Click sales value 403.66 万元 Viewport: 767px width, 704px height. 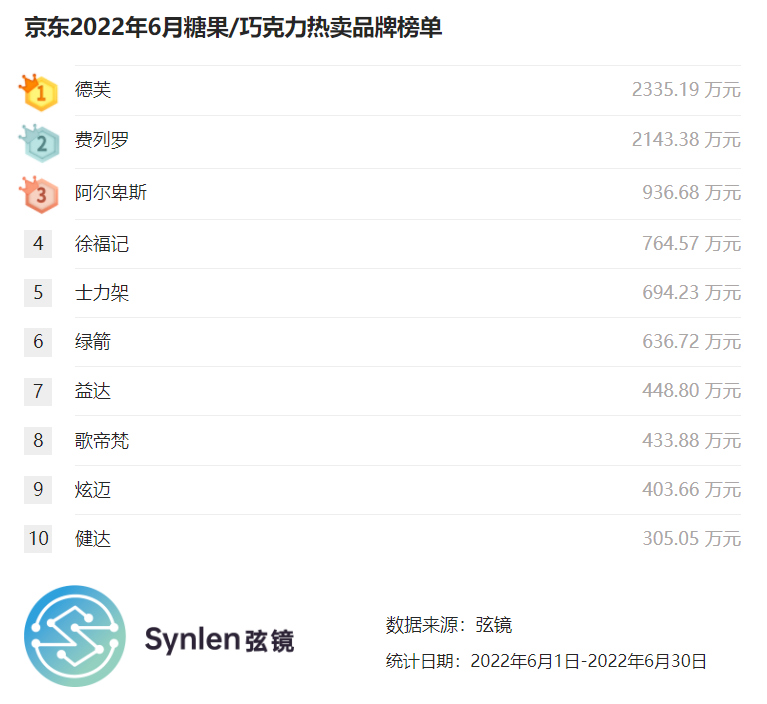pyautogui.click(x=692, y=489)
